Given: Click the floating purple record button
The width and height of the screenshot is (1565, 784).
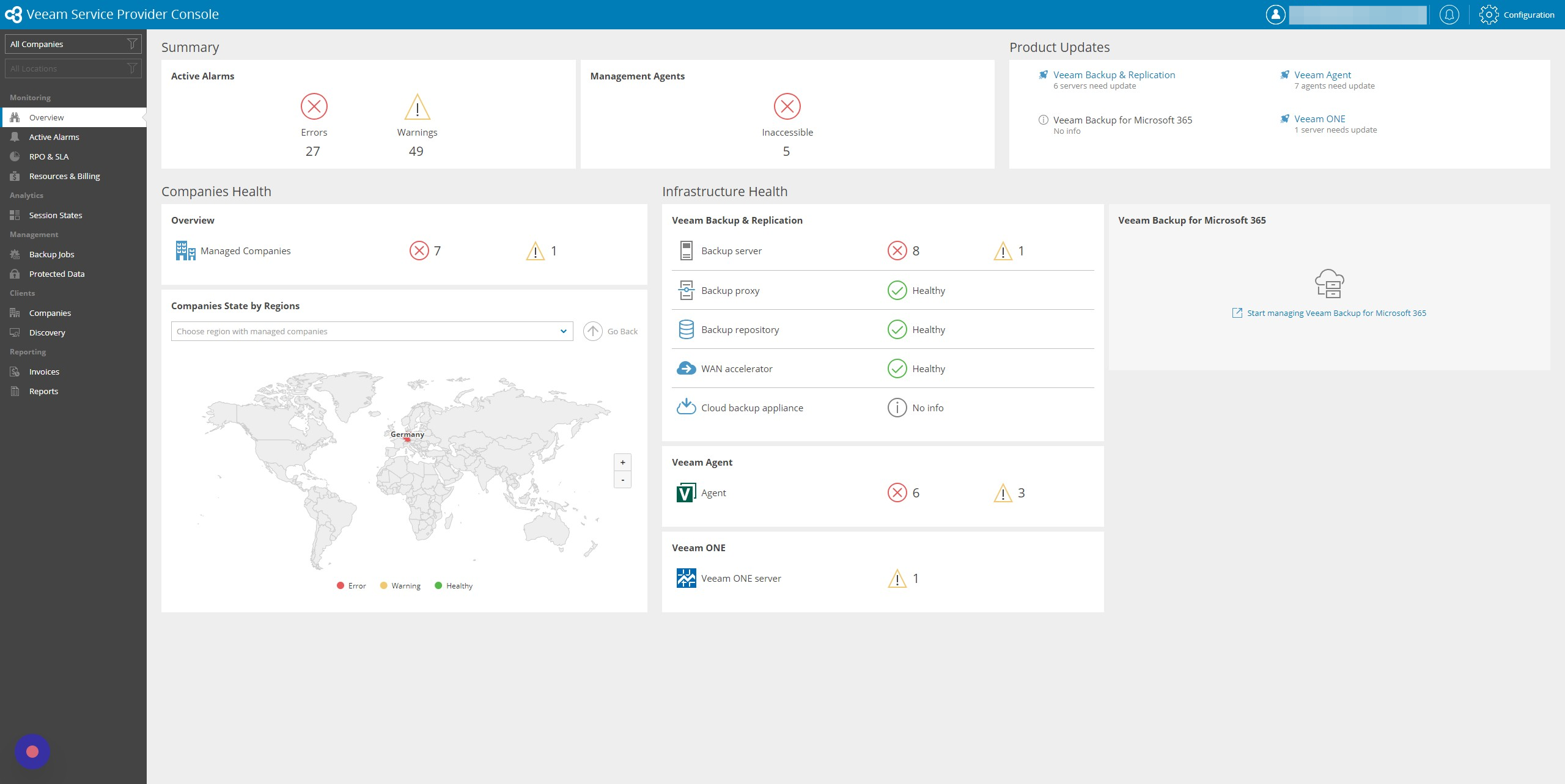Looking at the screenshot, I should tap(32, 752).
